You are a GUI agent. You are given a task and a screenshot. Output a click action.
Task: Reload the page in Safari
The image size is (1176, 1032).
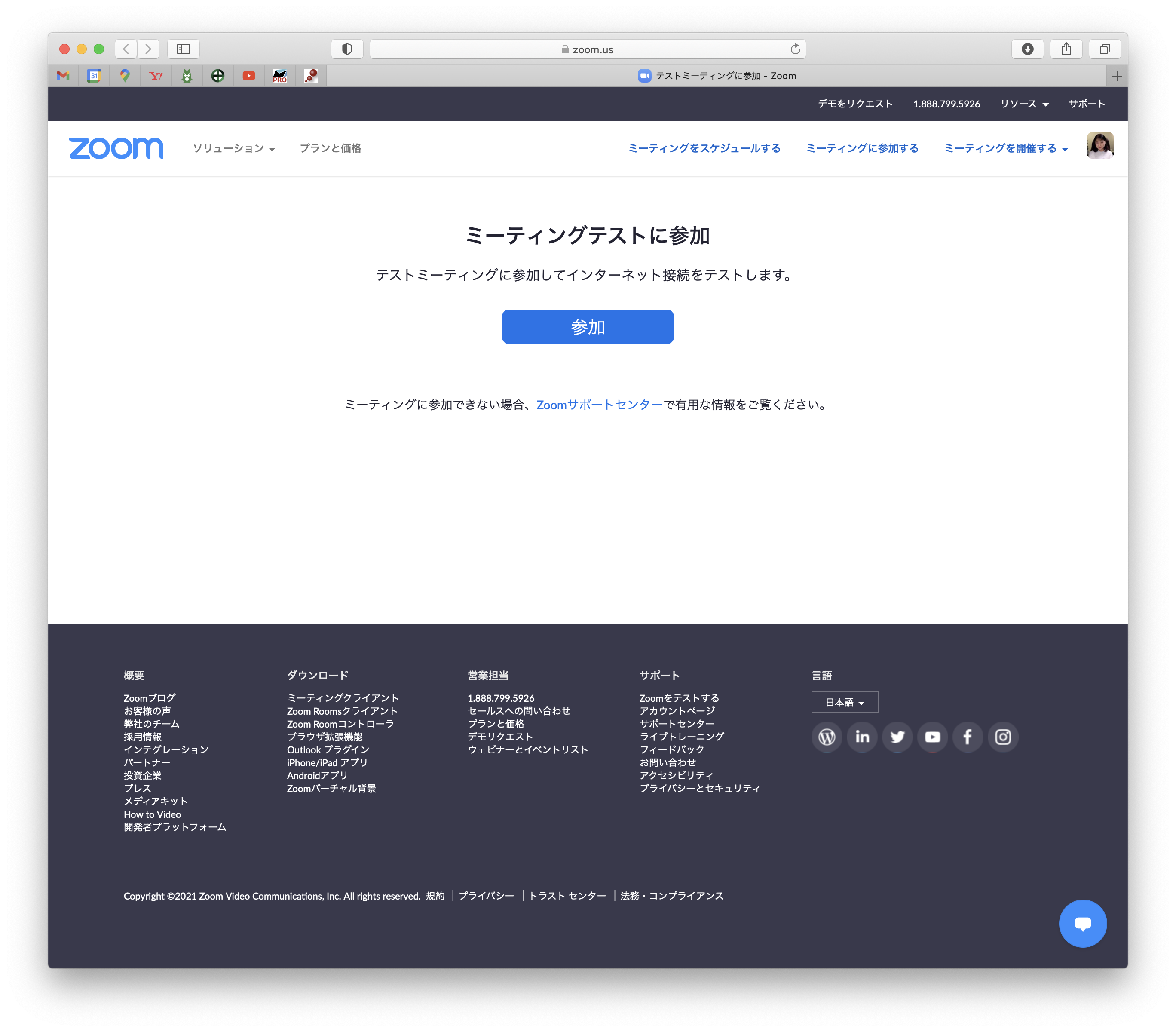tap(795, 49)
